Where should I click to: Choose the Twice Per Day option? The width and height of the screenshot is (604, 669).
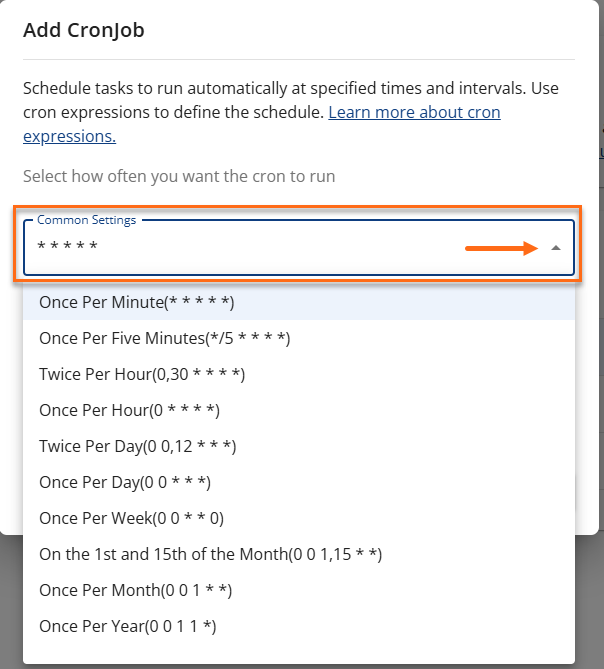pos(138,446)
